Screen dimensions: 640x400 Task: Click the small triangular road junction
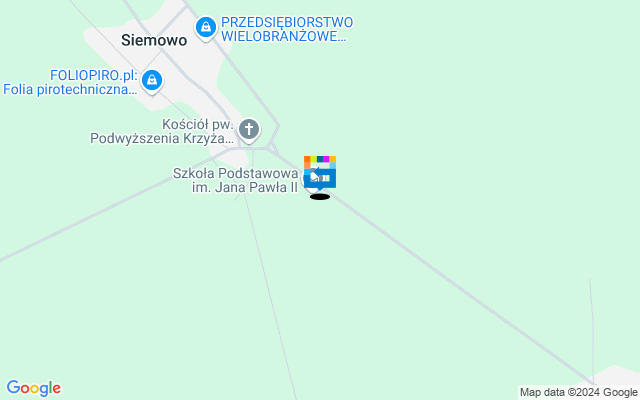coord(273,147)
